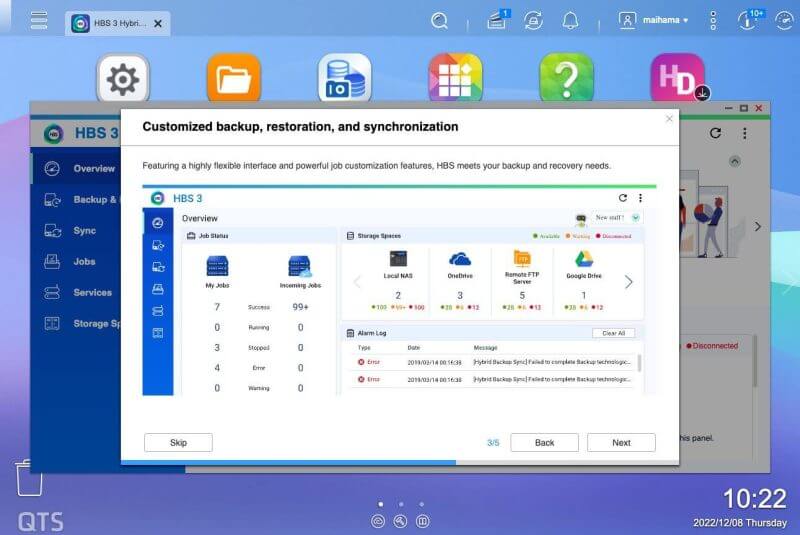Close the HBS 3 taskbar tab
Image resolution: width=800 pixels, height=535 pixels.
pyautogui.click(x=158, y=23)
